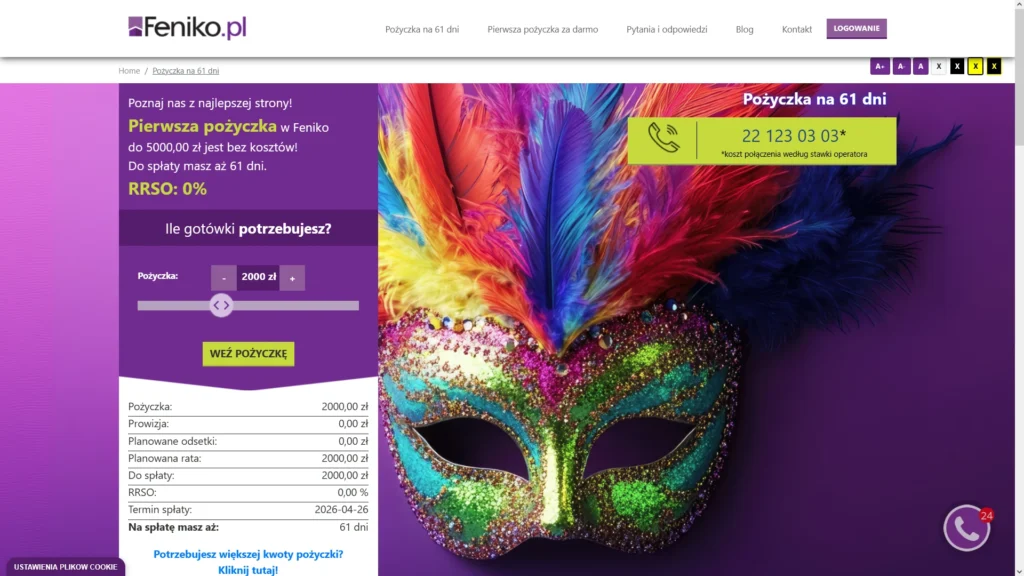Image resolution: width=1024 pixels, height=576 pixels.
Task: Open Pytania i odpowiedzi menu item
Action: [x=667, y=29]
